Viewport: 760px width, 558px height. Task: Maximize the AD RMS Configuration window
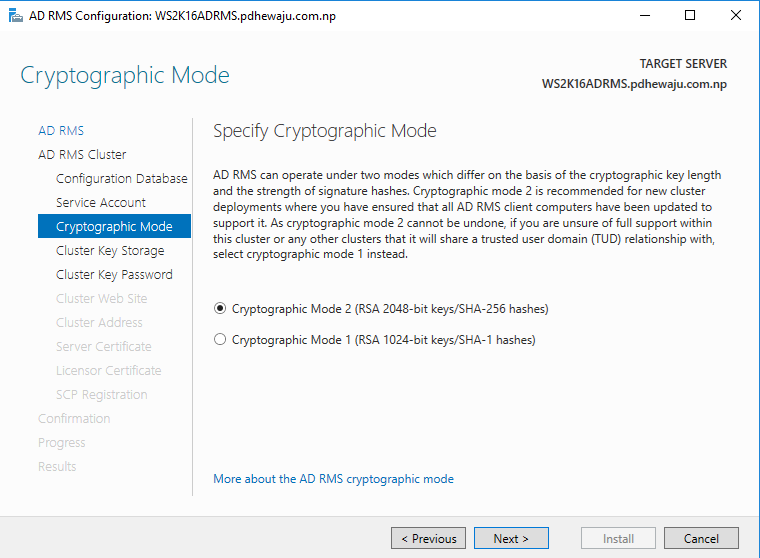690,16
